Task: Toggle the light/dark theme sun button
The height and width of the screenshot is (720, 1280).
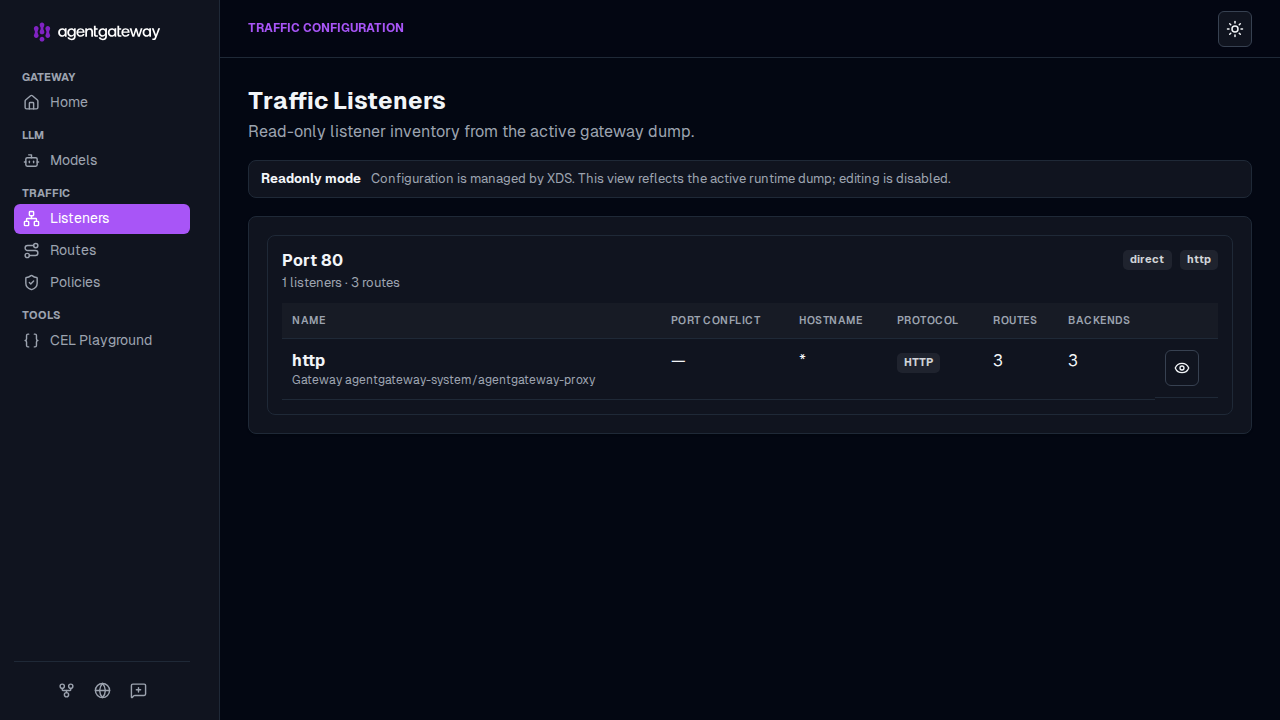Action: (1235, 29)
